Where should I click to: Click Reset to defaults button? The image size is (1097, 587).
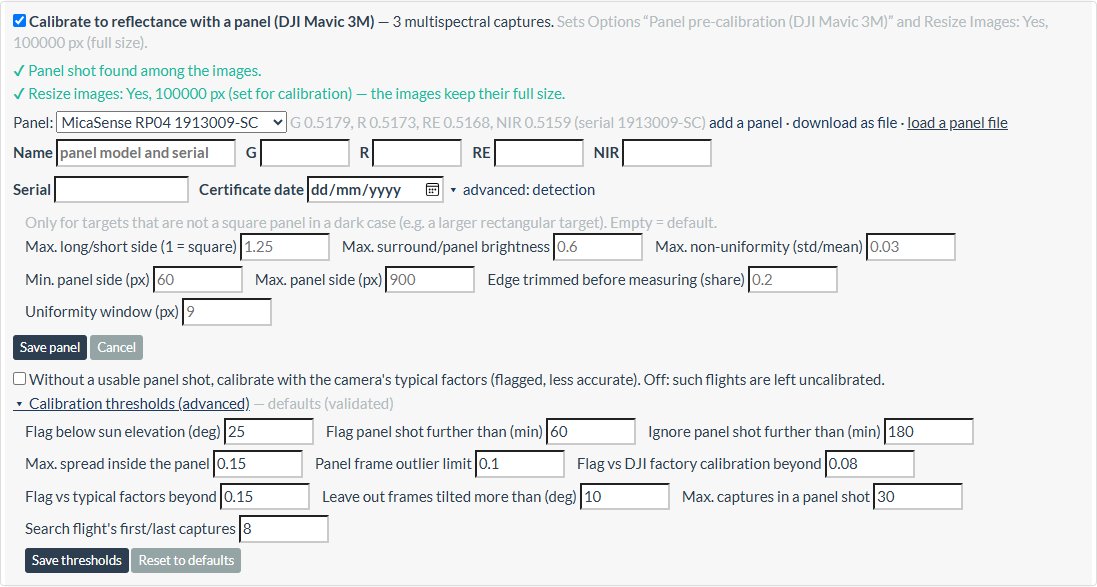coord(186,560)
